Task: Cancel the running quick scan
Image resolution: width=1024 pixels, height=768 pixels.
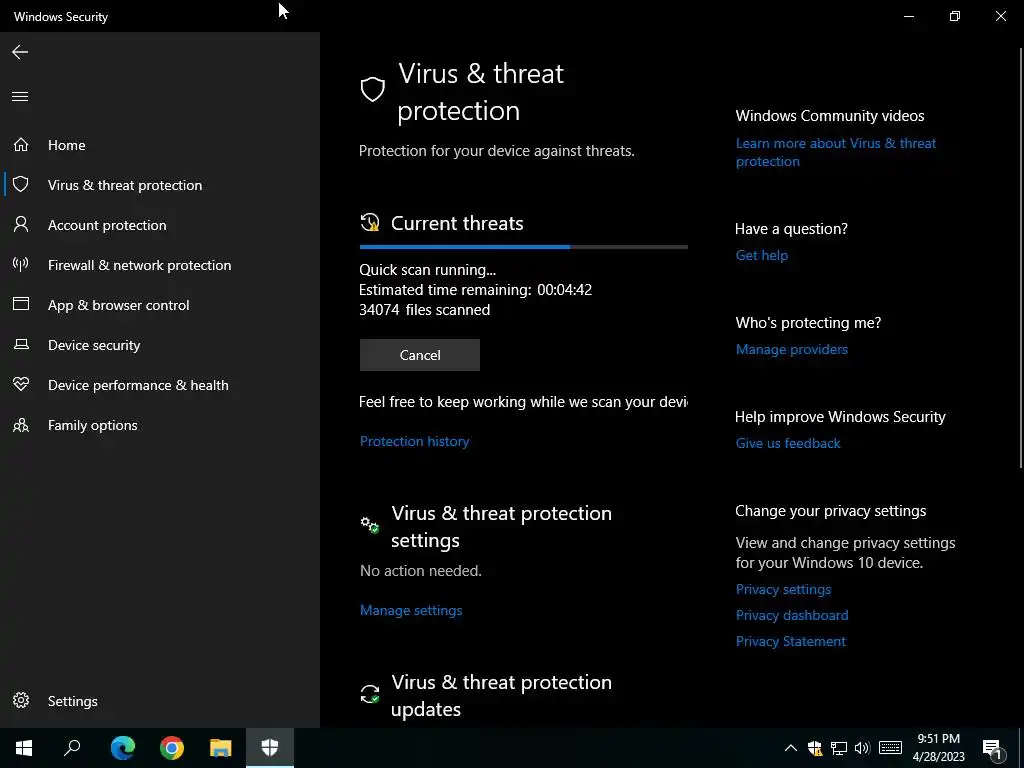Action: (x=420, y=355)
